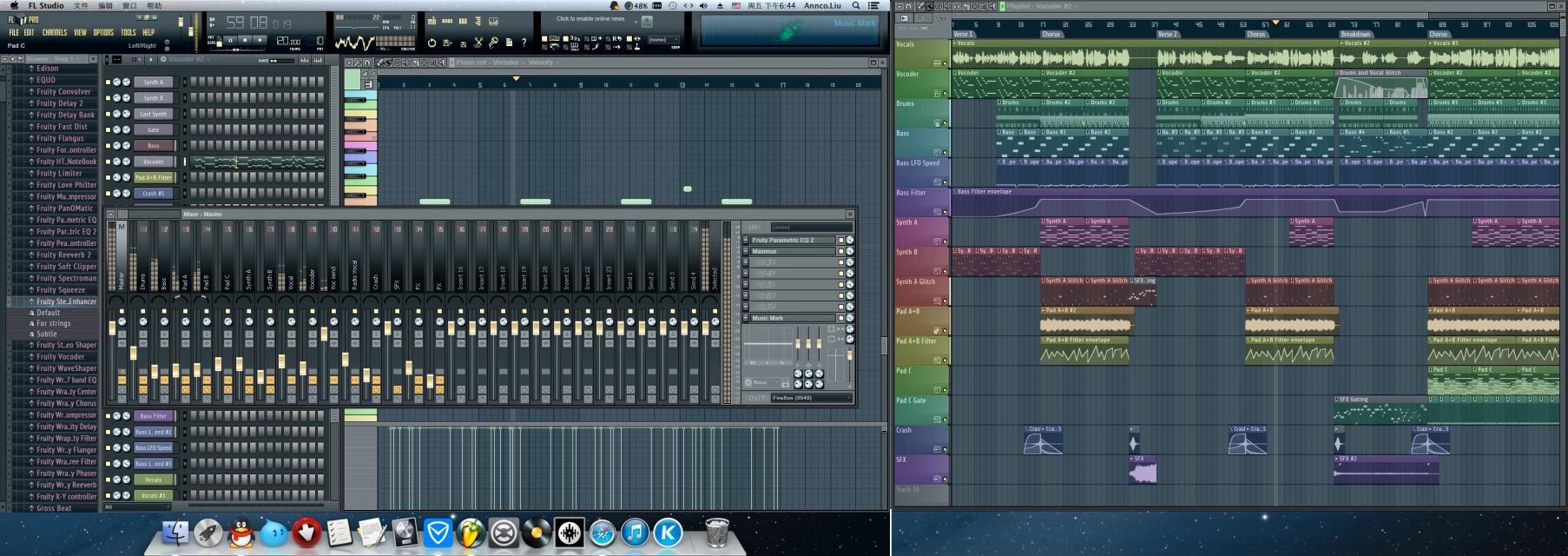Image resolution: width=1568 pixels, height=556 pixels.
Task: Open Finder from the Dock
Action: (x=175, y=533)
